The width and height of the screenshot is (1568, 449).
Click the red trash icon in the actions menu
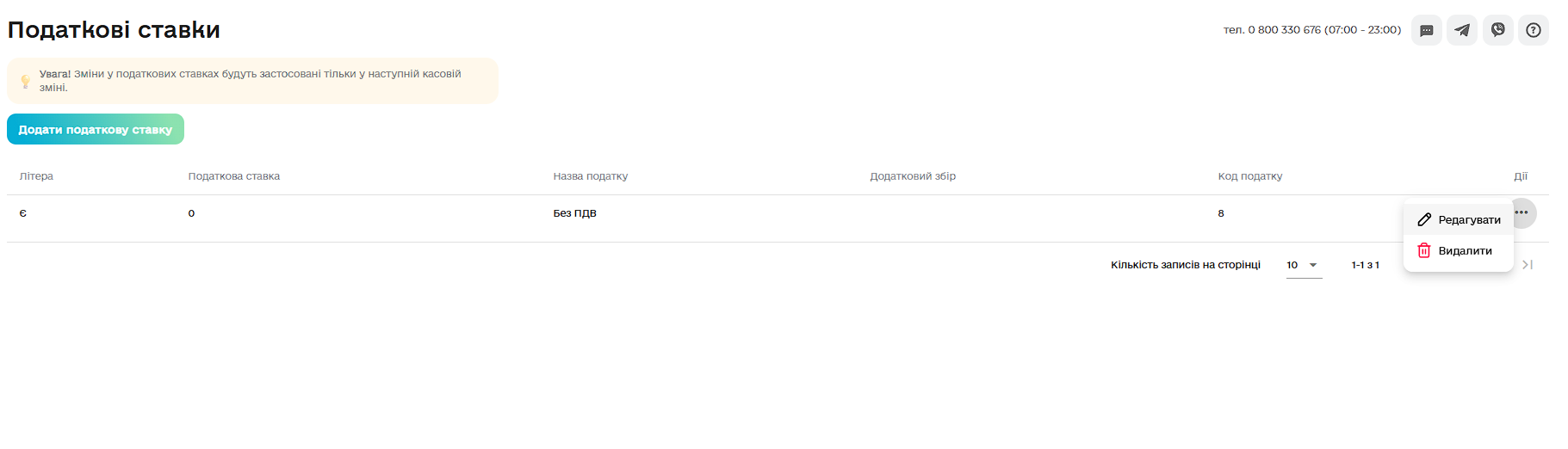click(x=1424, y=250)
